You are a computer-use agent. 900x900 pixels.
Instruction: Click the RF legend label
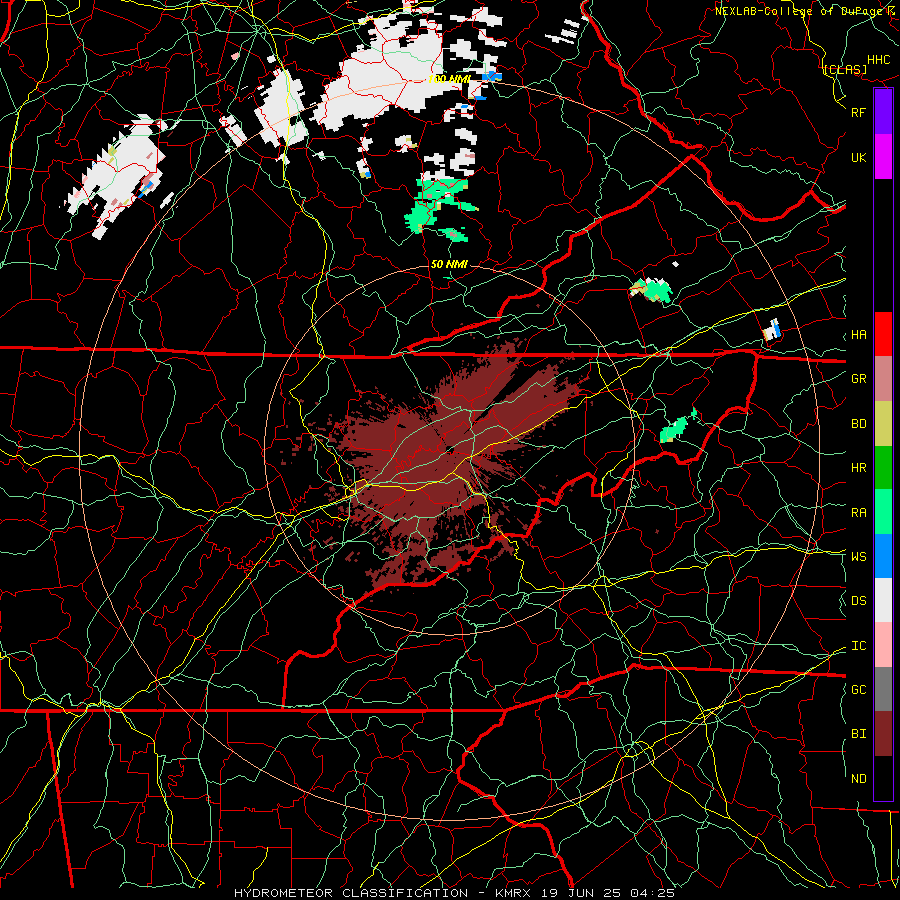(858, 112)
